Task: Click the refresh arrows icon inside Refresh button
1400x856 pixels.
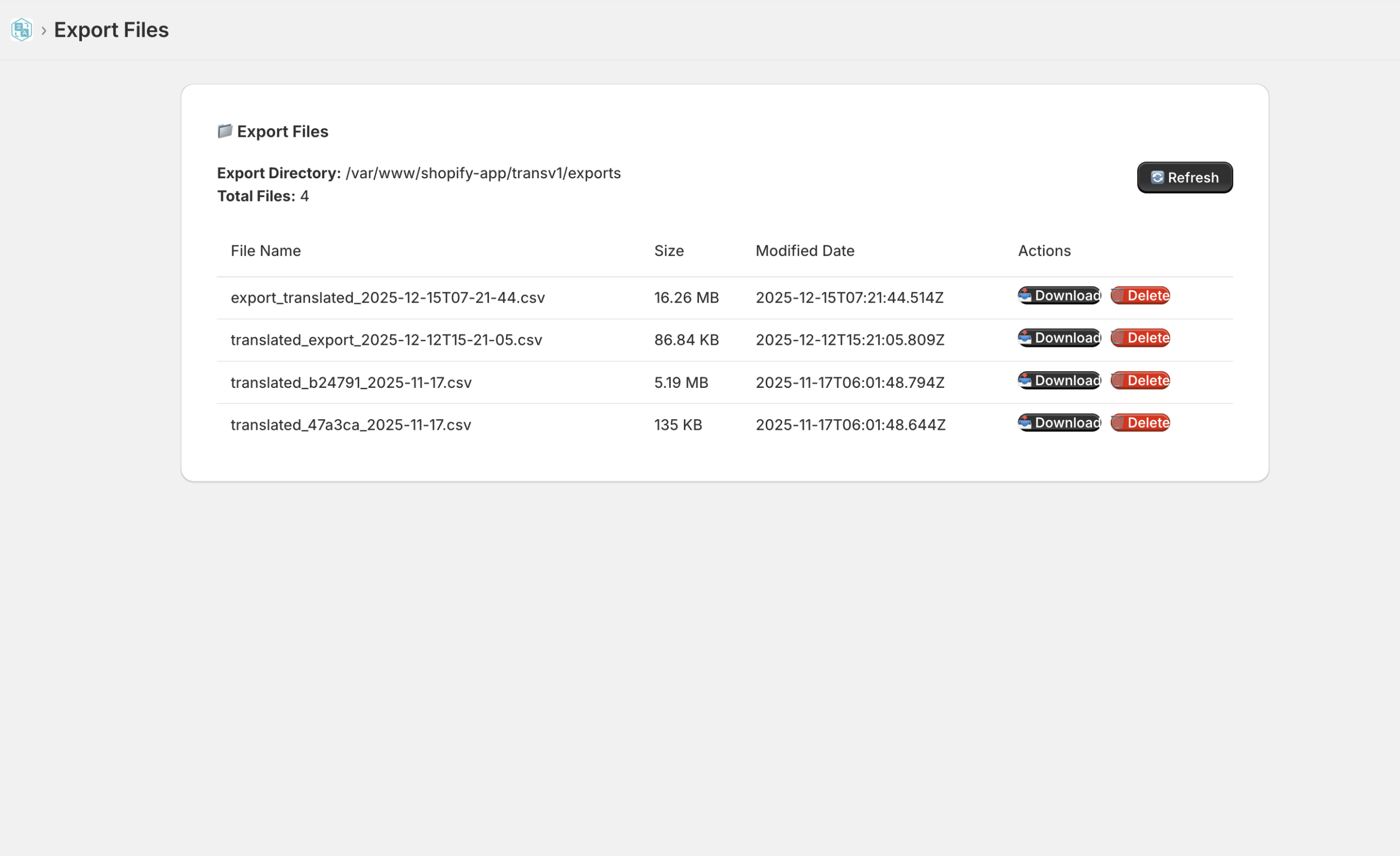Action: 1157,177
